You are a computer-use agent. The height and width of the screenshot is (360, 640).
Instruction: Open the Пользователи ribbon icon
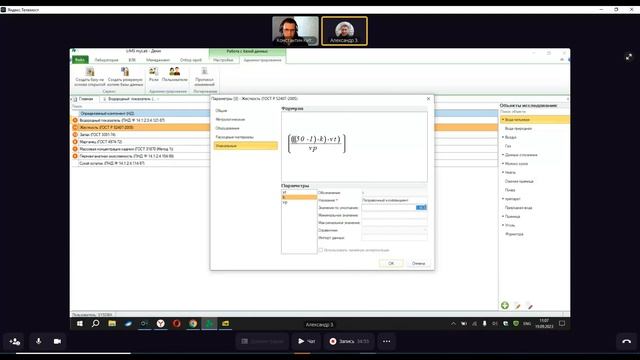(x=175, y=71)
